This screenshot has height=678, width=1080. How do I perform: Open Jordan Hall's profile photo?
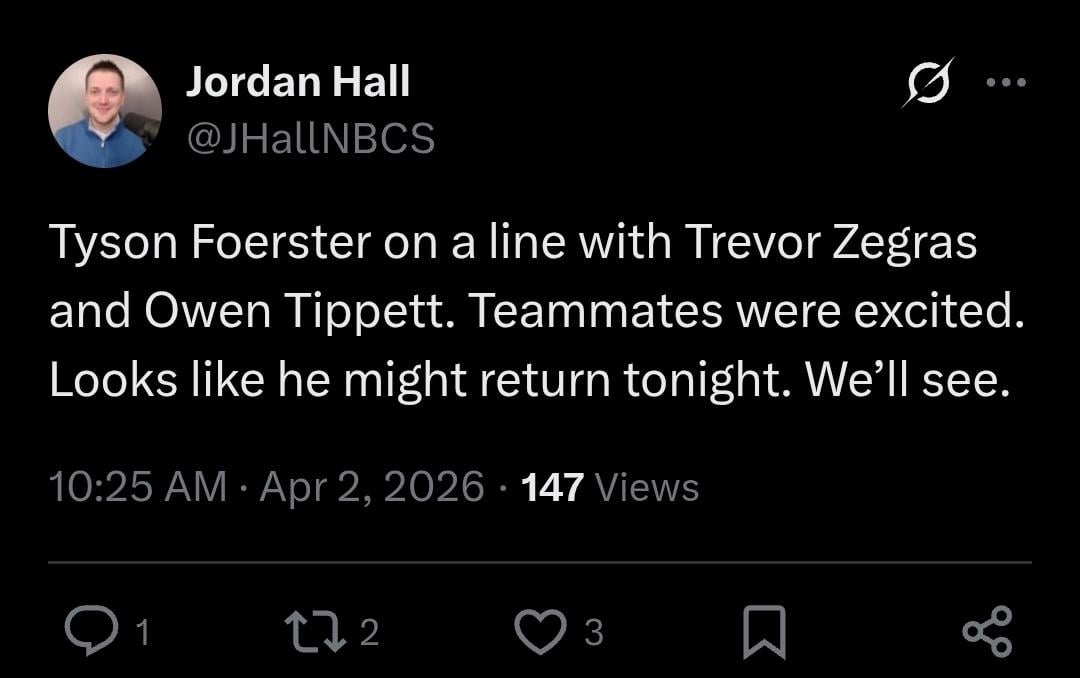[x=104, y=110]
